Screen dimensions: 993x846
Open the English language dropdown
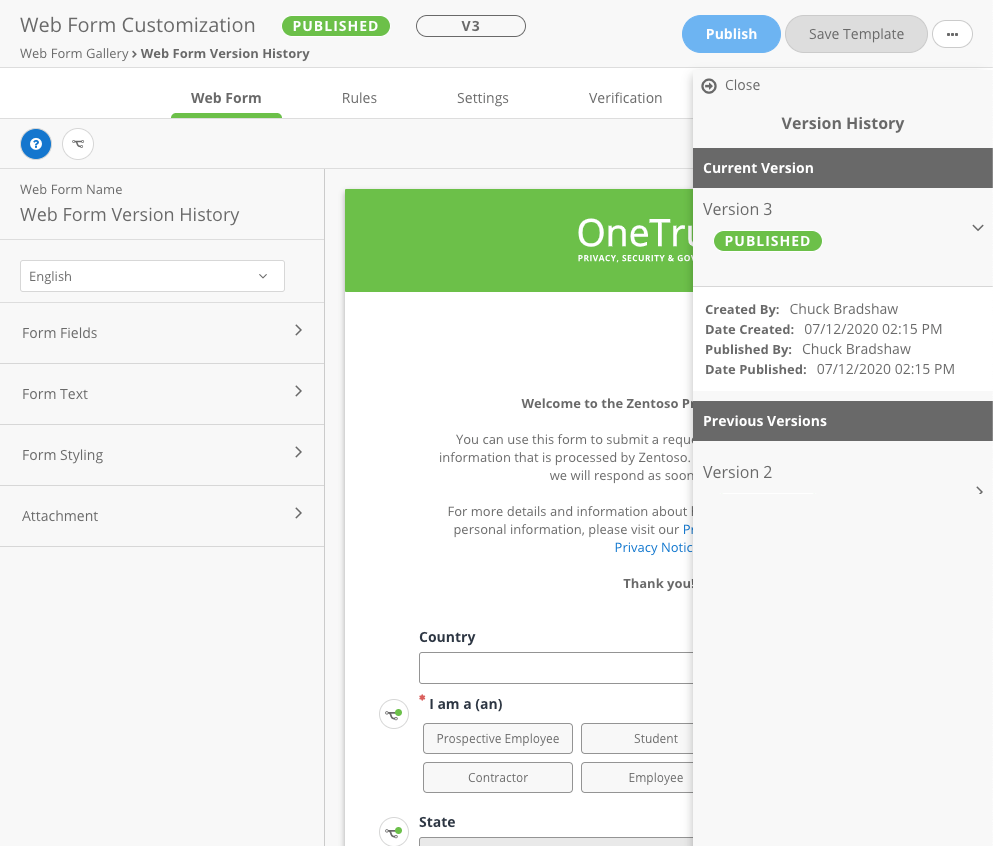point(152,276)
